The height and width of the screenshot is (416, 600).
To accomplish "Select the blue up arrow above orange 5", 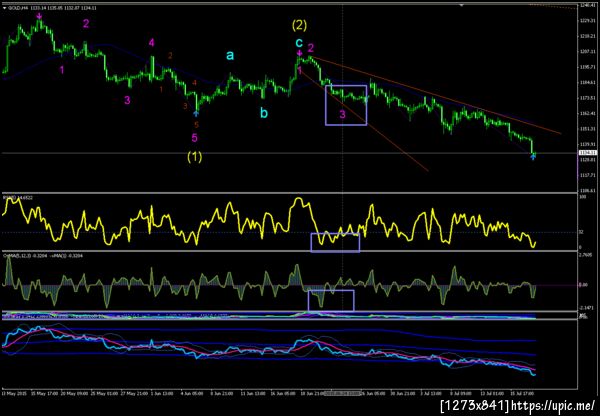I will pyautogui.click(x=196, y=113).
